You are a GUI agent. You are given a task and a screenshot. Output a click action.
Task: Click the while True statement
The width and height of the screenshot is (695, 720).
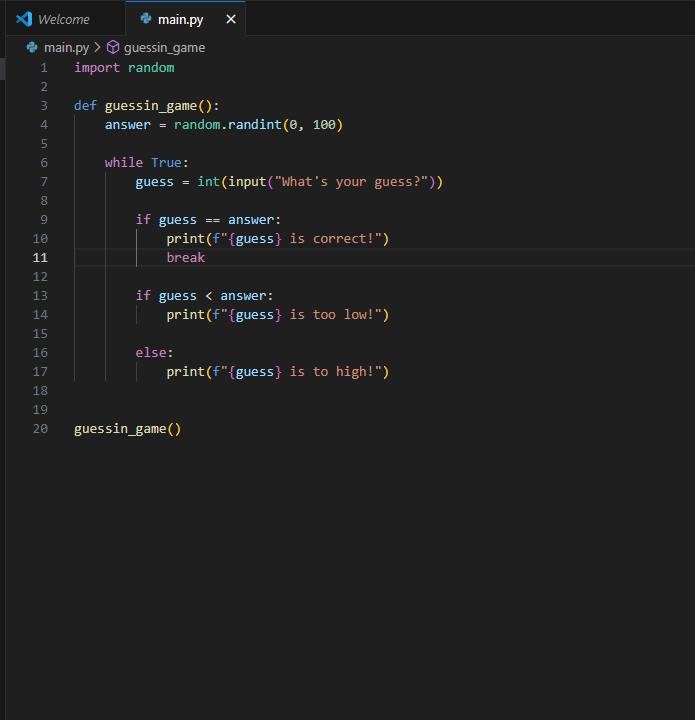(x=146, y=162)
